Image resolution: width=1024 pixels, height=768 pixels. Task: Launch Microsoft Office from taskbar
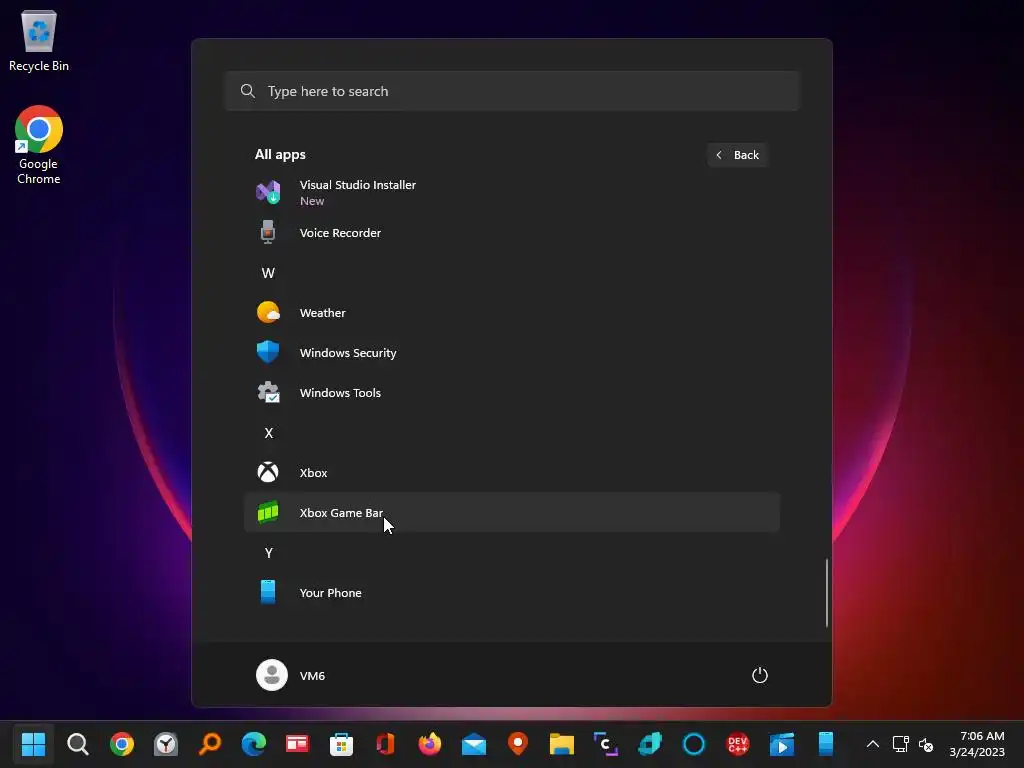385,744
